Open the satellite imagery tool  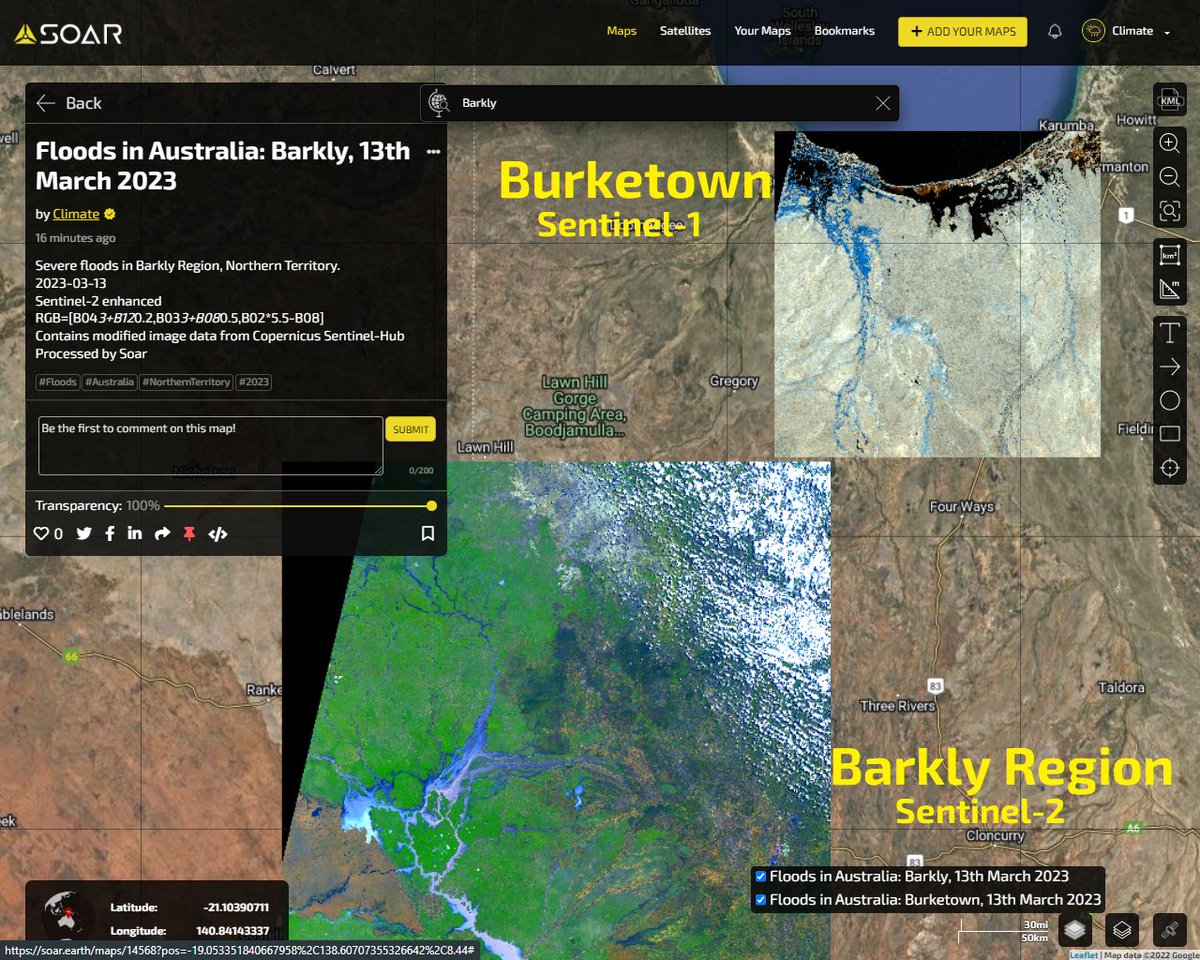pos(1169,929)
